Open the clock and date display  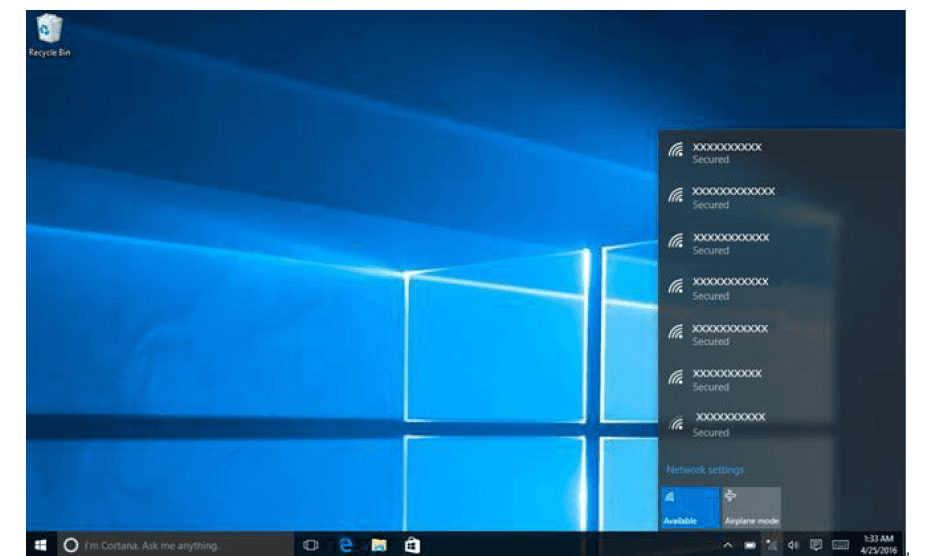(881, 545)
